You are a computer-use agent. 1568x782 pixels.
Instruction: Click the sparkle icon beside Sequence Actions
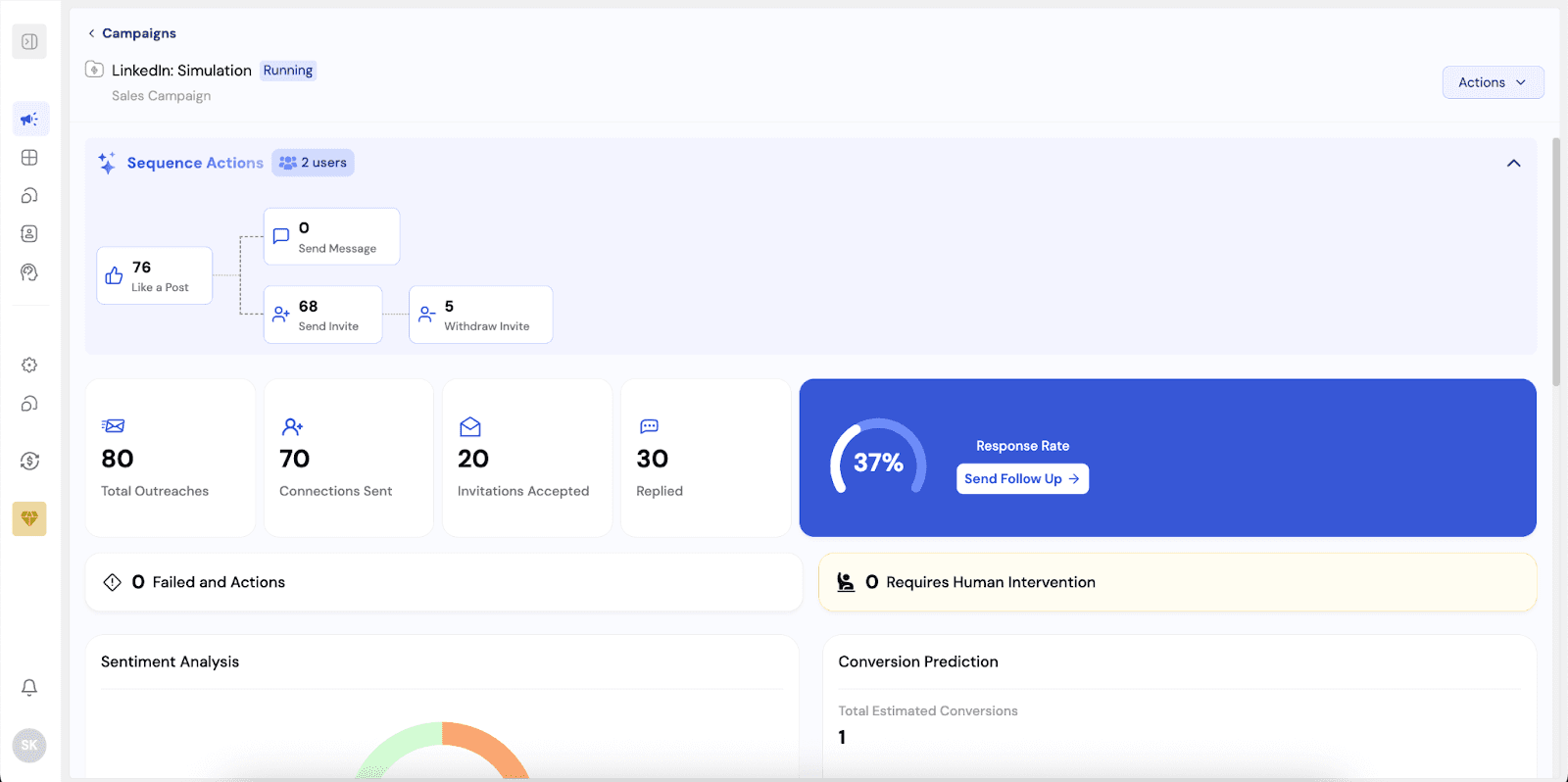click(x=107, y=163)
